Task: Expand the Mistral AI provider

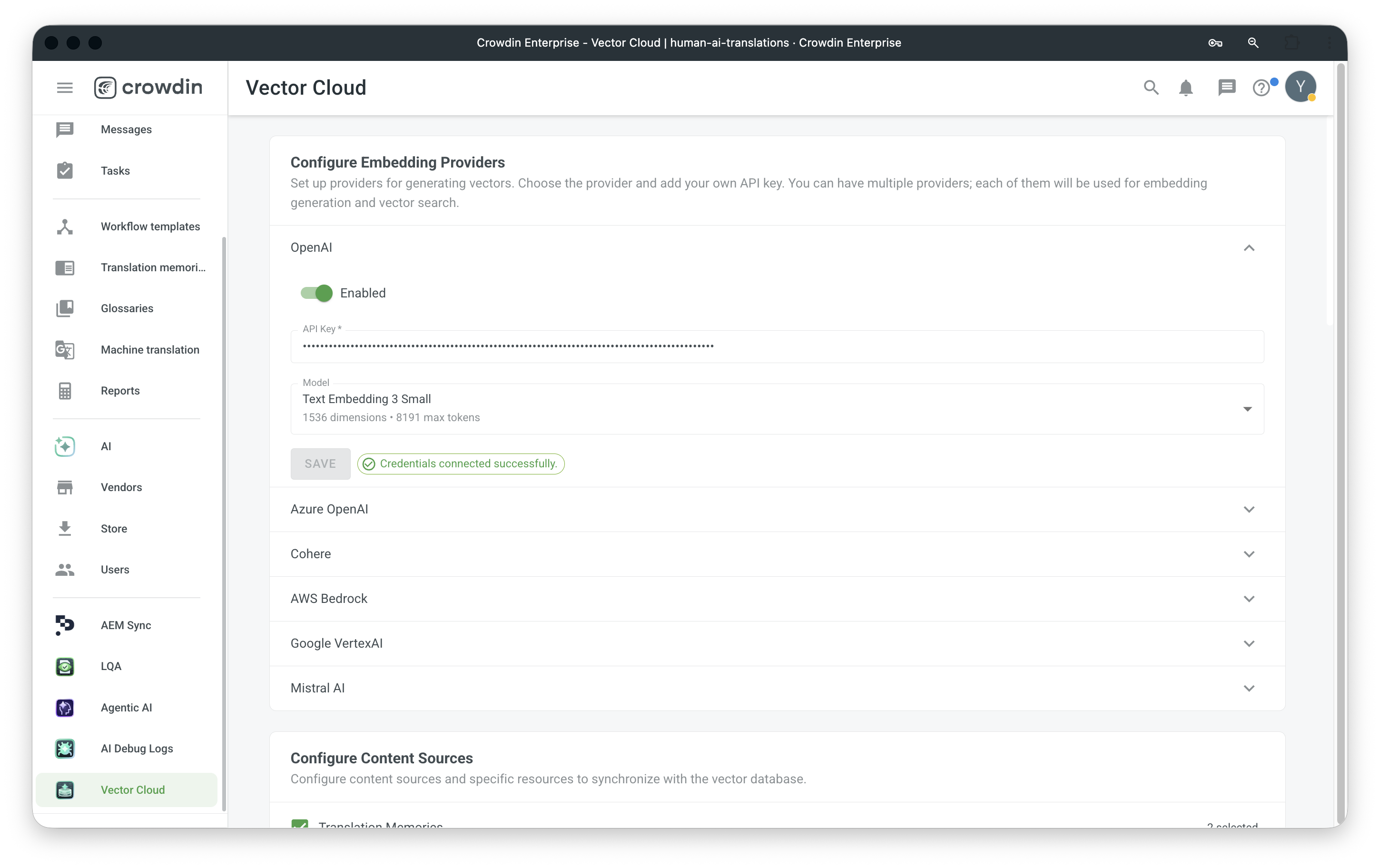Action: point(1249,688)
